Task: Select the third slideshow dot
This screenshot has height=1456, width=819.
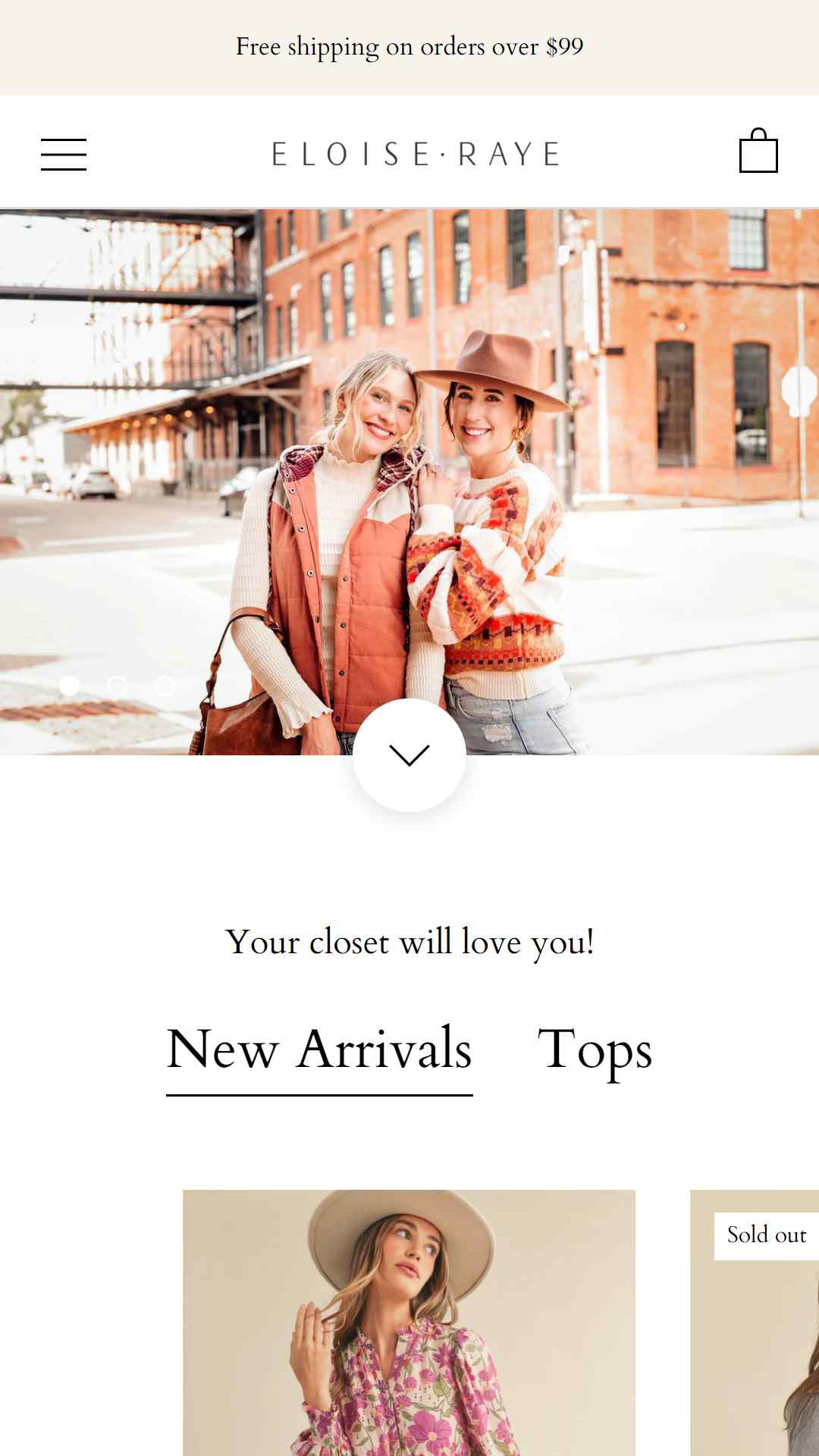Action: (165, 686)
